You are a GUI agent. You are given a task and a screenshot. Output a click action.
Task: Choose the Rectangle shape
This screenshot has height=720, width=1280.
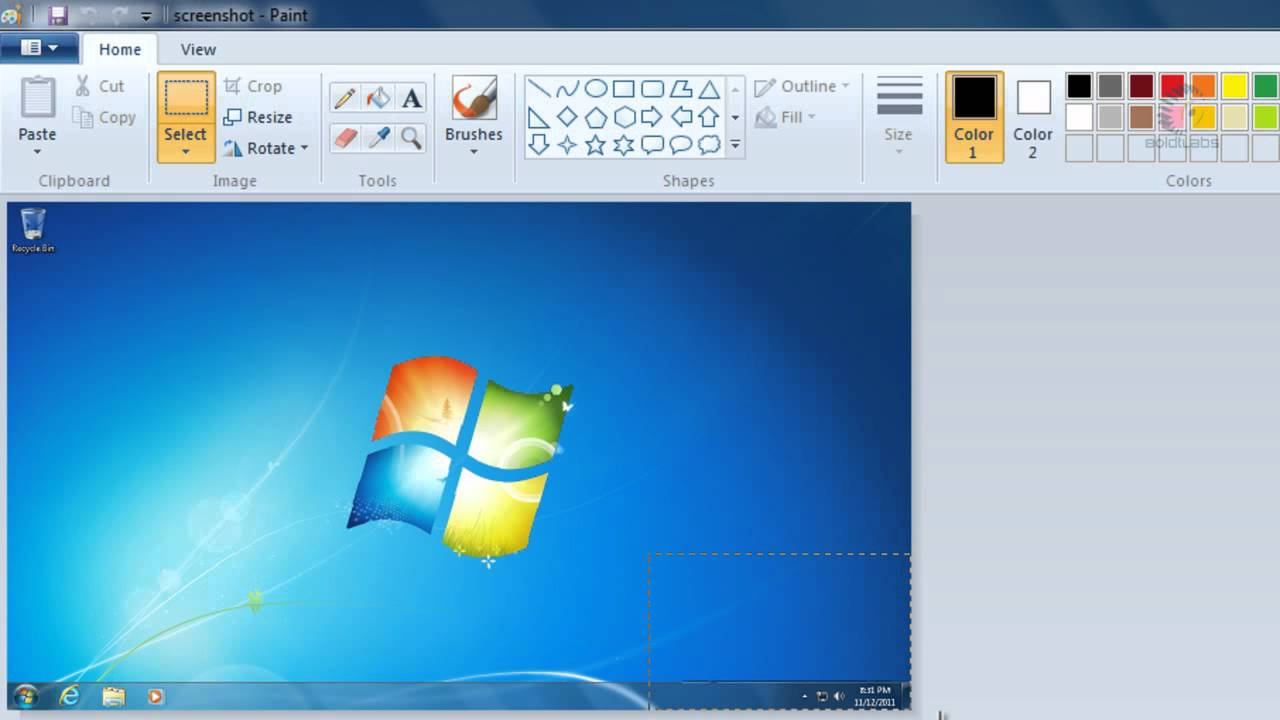(623, 89)
